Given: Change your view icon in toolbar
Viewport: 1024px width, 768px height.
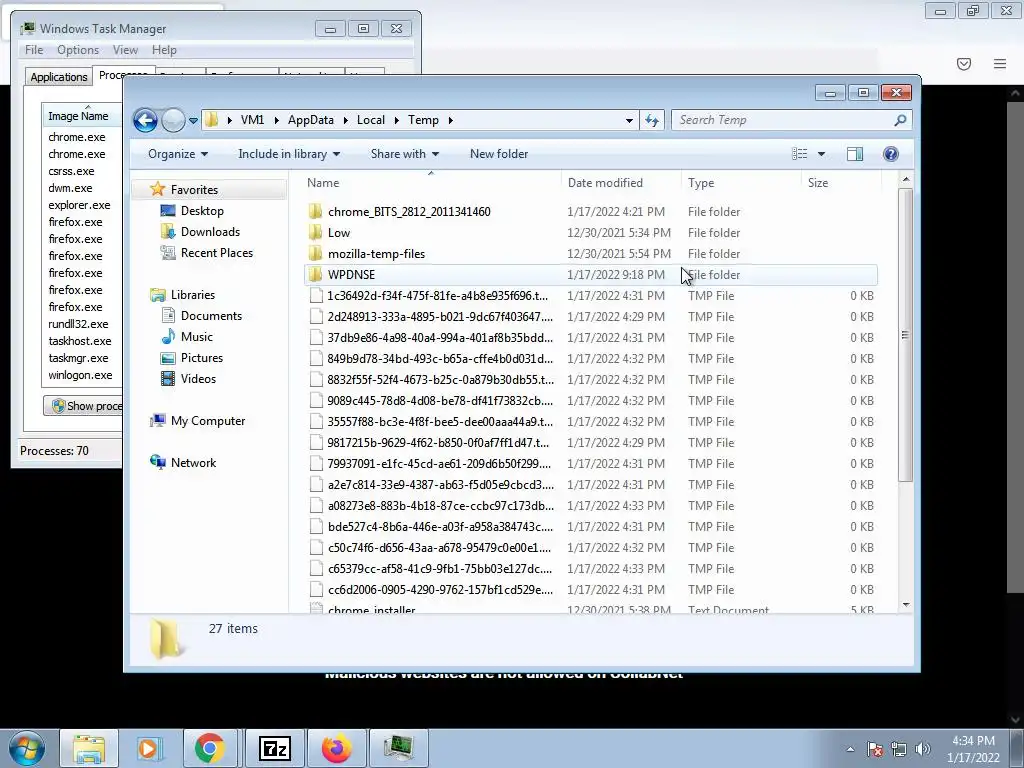Looking at the screenshot, I should pos(799,154).
